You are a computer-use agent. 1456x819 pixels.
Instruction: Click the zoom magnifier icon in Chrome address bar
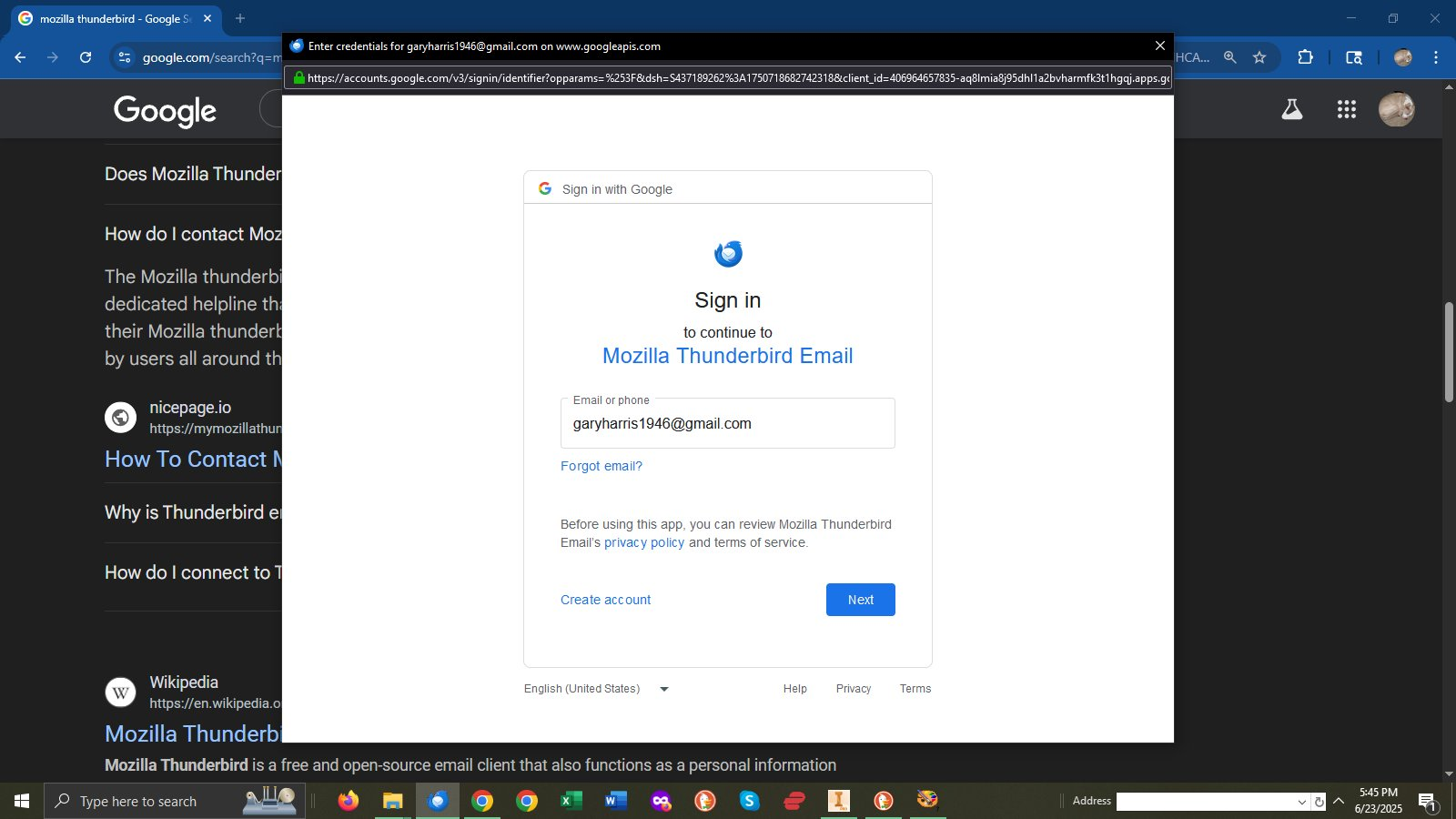[x=1230, y=57]
